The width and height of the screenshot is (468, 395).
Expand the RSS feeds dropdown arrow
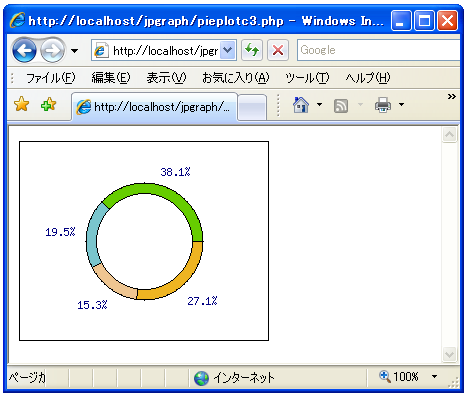tap(360, 105)
